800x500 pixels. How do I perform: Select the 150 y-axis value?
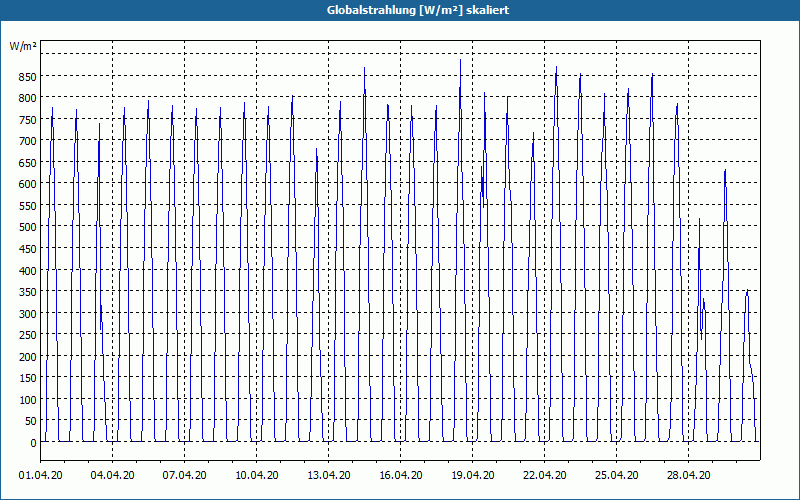(x=28, y=379)
